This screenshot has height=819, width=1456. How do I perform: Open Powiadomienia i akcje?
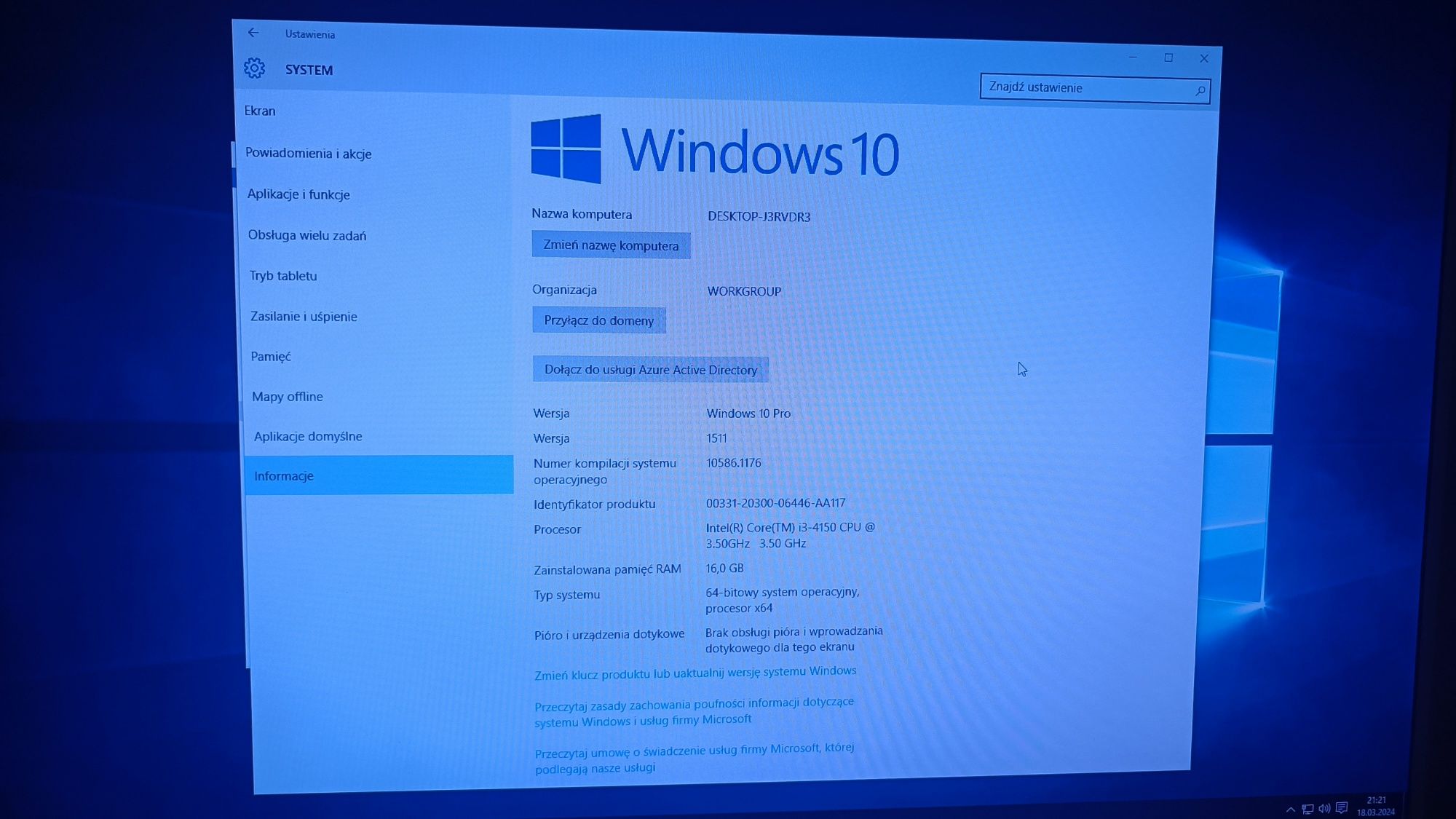[x=308, y=153]
